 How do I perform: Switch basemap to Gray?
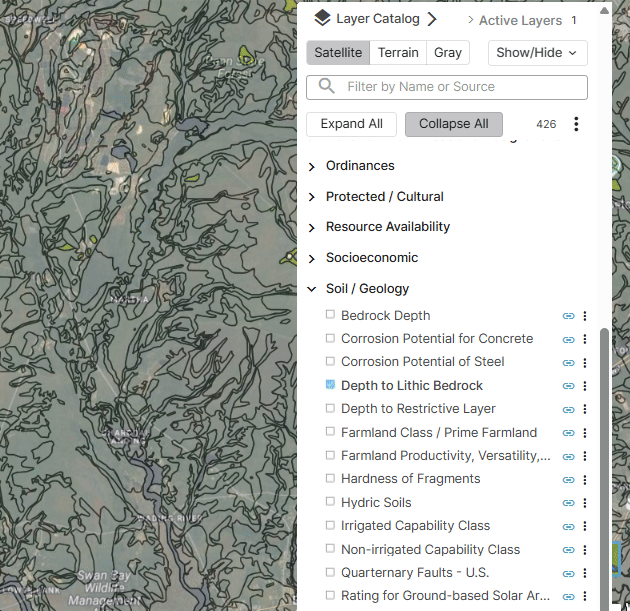448,53
